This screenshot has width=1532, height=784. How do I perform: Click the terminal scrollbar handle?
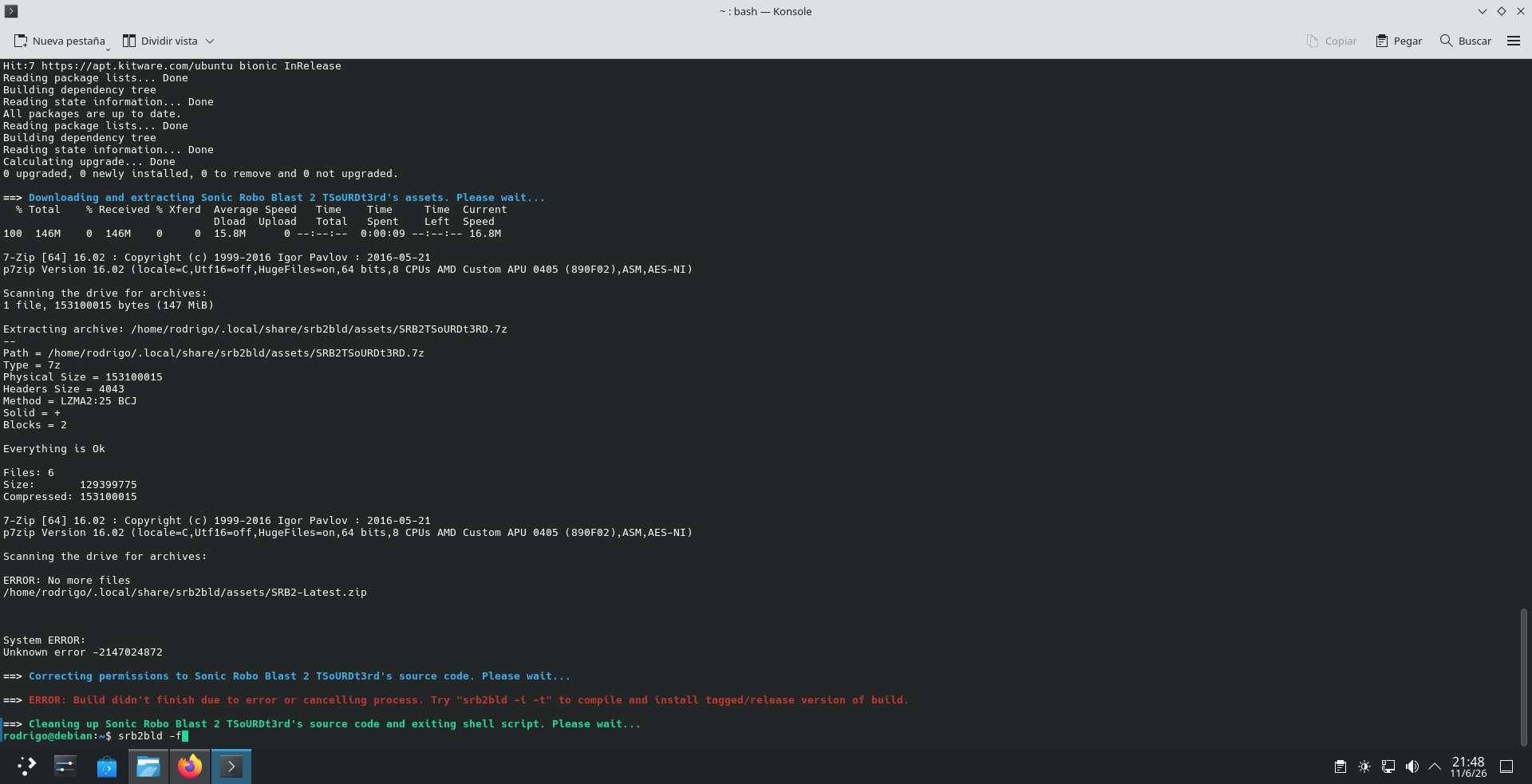tap(1523, 677)
